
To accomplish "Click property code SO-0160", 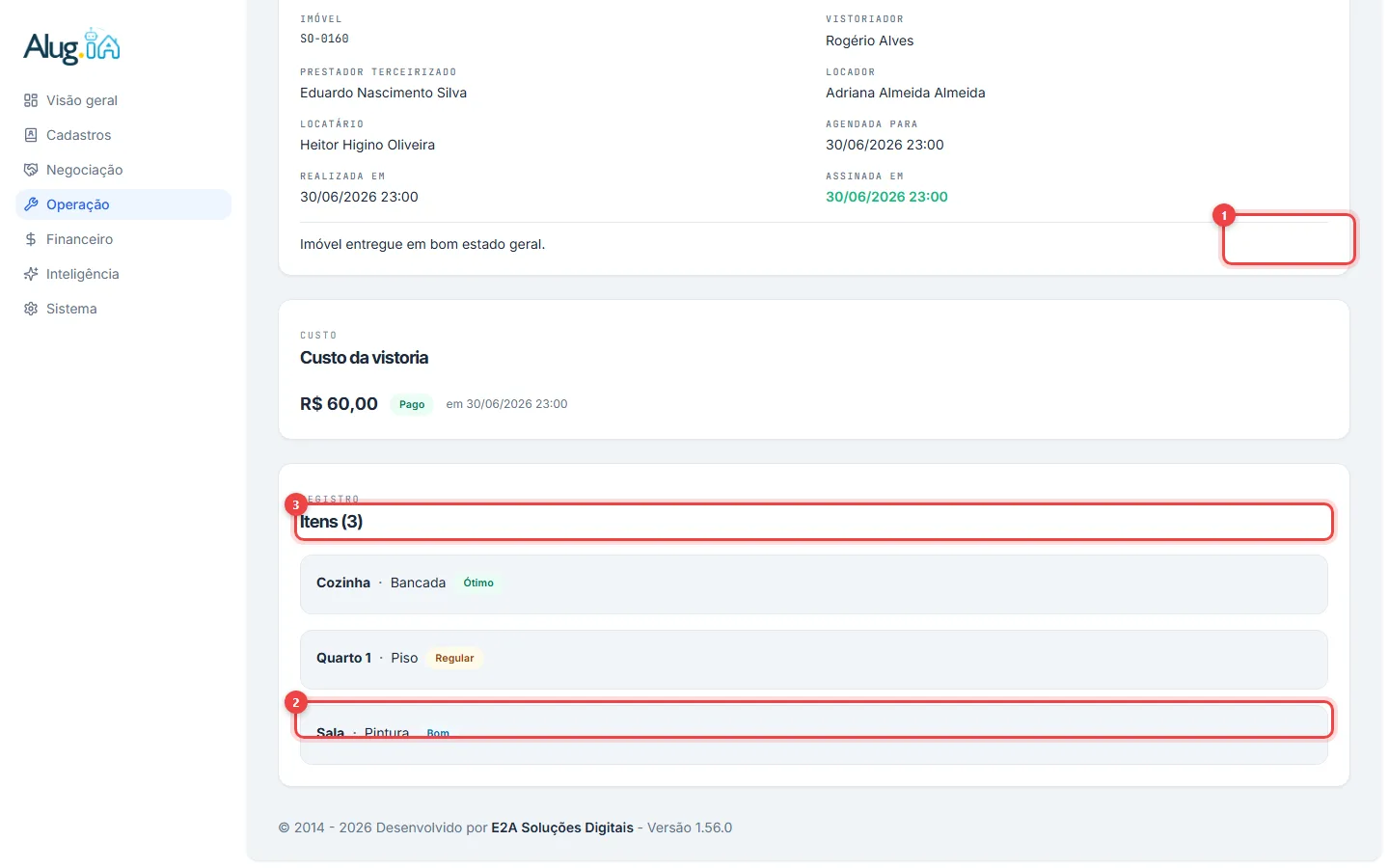I will coord(324,39).
